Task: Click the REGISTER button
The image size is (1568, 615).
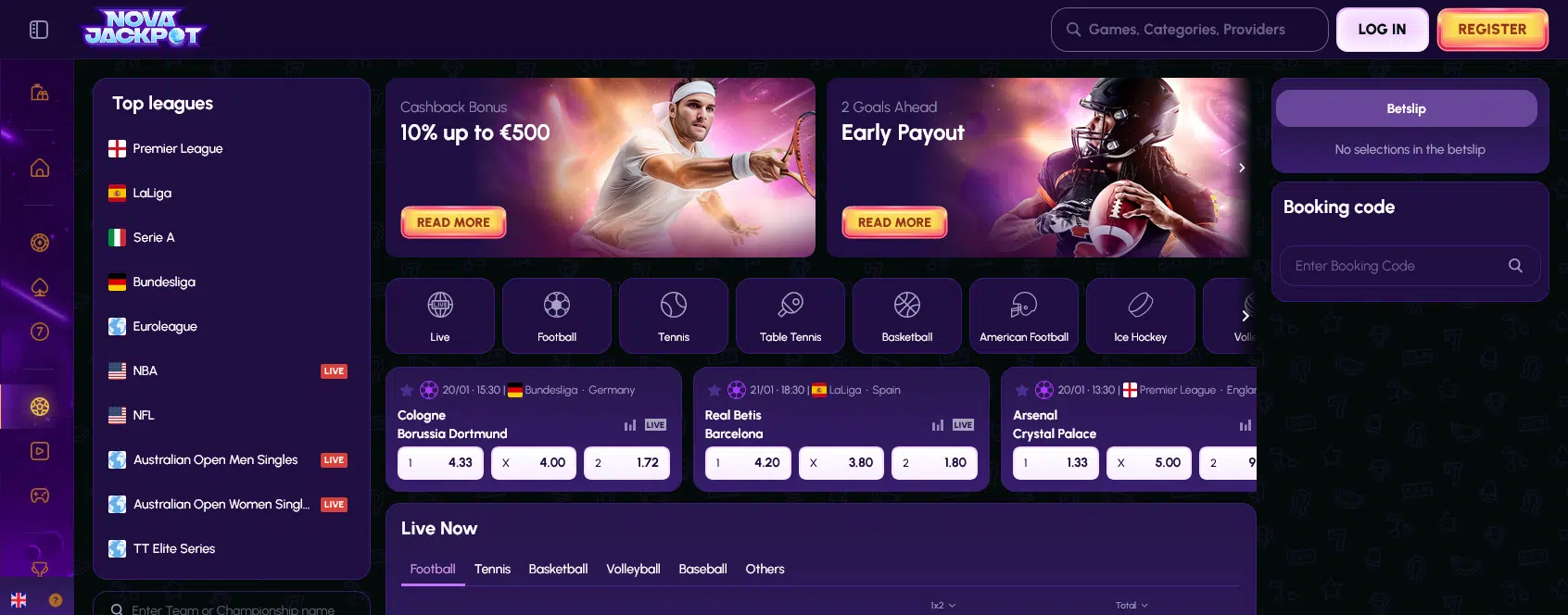Action: click(x=1492, y=30)
